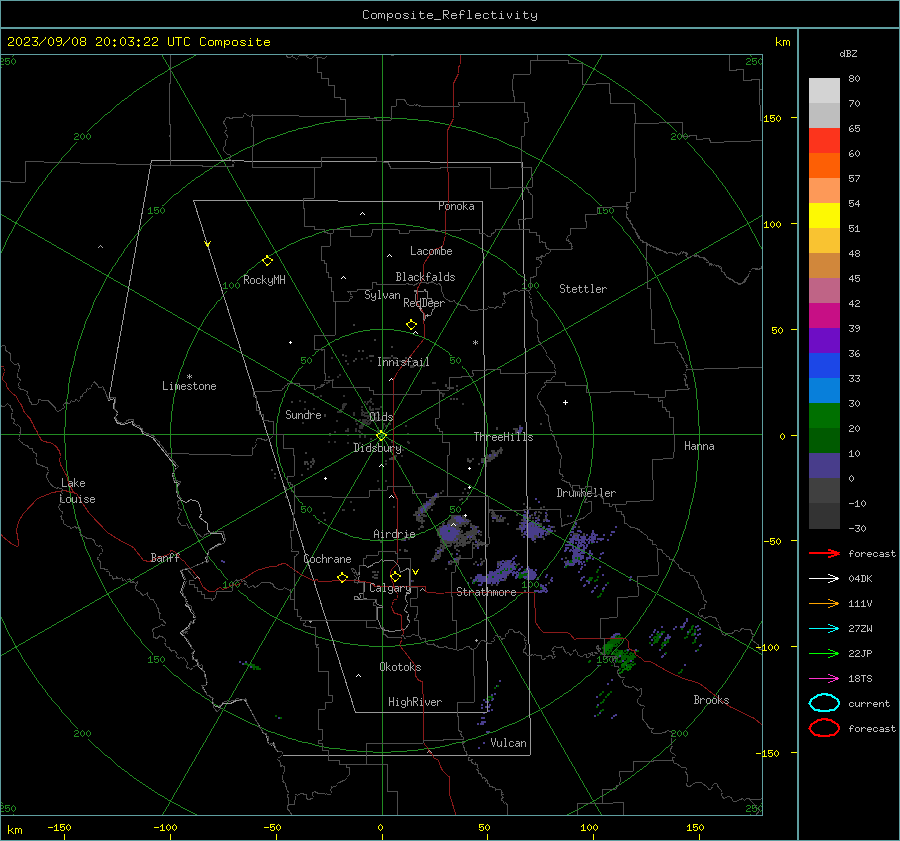Pick the purple 0-10 dBZ color swatch
This screenshot has height=841, width=900.
coord(824,466)
